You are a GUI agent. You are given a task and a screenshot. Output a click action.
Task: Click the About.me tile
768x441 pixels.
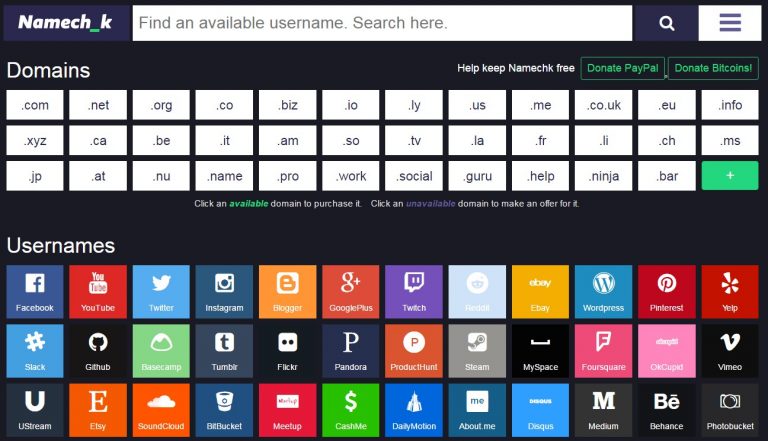coord(477,410)
